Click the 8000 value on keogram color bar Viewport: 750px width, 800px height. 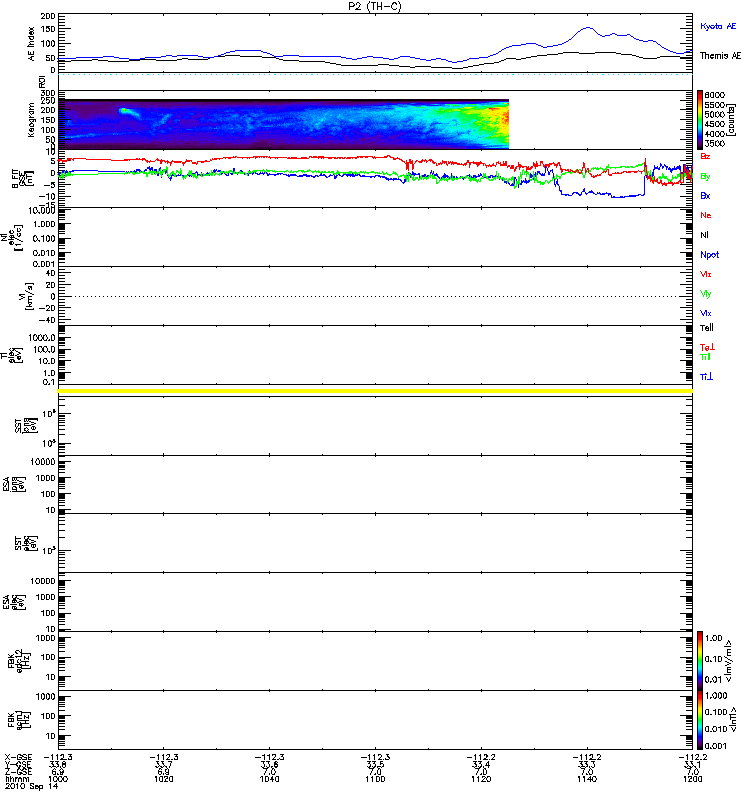click(714, 95)
